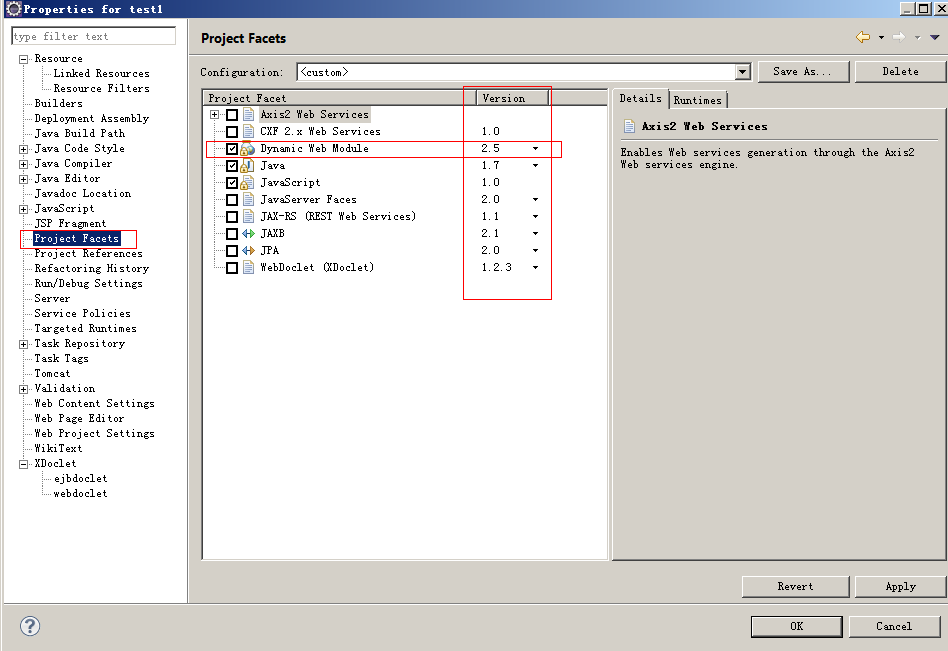Click the JavaServer Faces facet icon
Screen dimensions: 948x651
point(248,199)
